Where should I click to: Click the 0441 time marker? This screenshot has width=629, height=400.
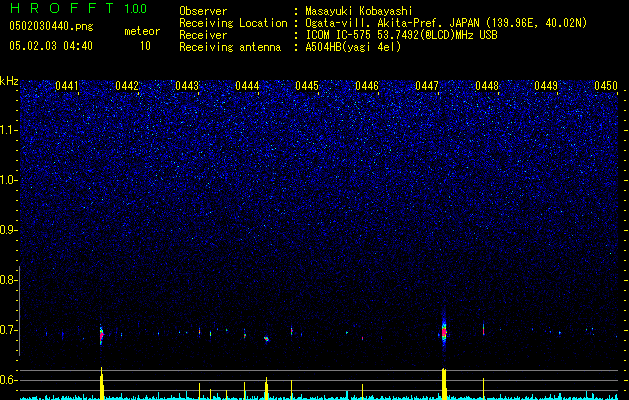coord(67,86)
